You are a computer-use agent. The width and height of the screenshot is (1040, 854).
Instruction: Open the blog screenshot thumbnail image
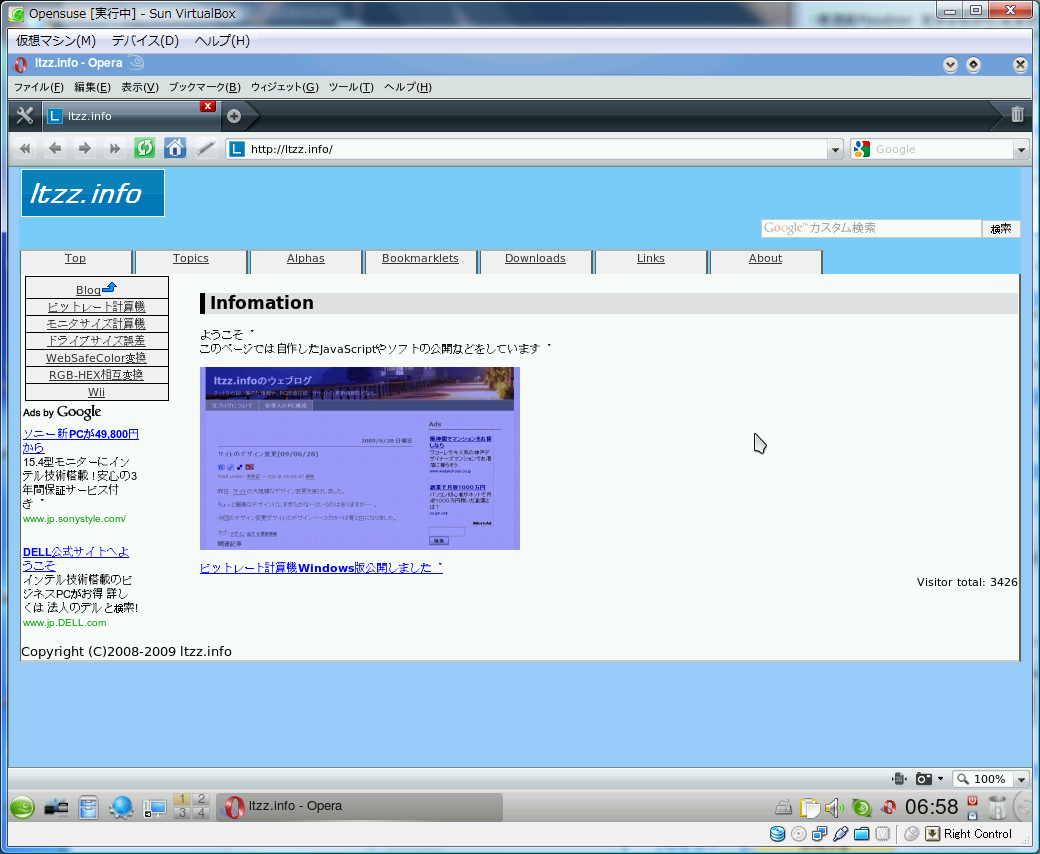pos(359,458)
